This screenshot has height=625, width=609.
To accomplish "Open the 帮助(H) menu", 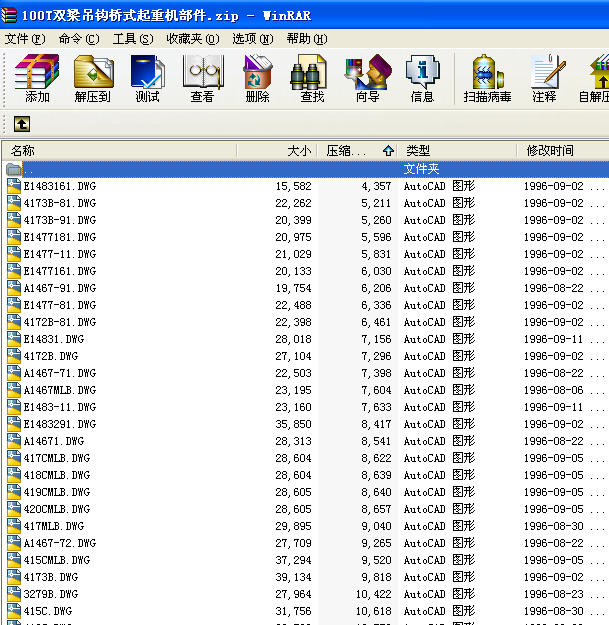I will (307, 39).
